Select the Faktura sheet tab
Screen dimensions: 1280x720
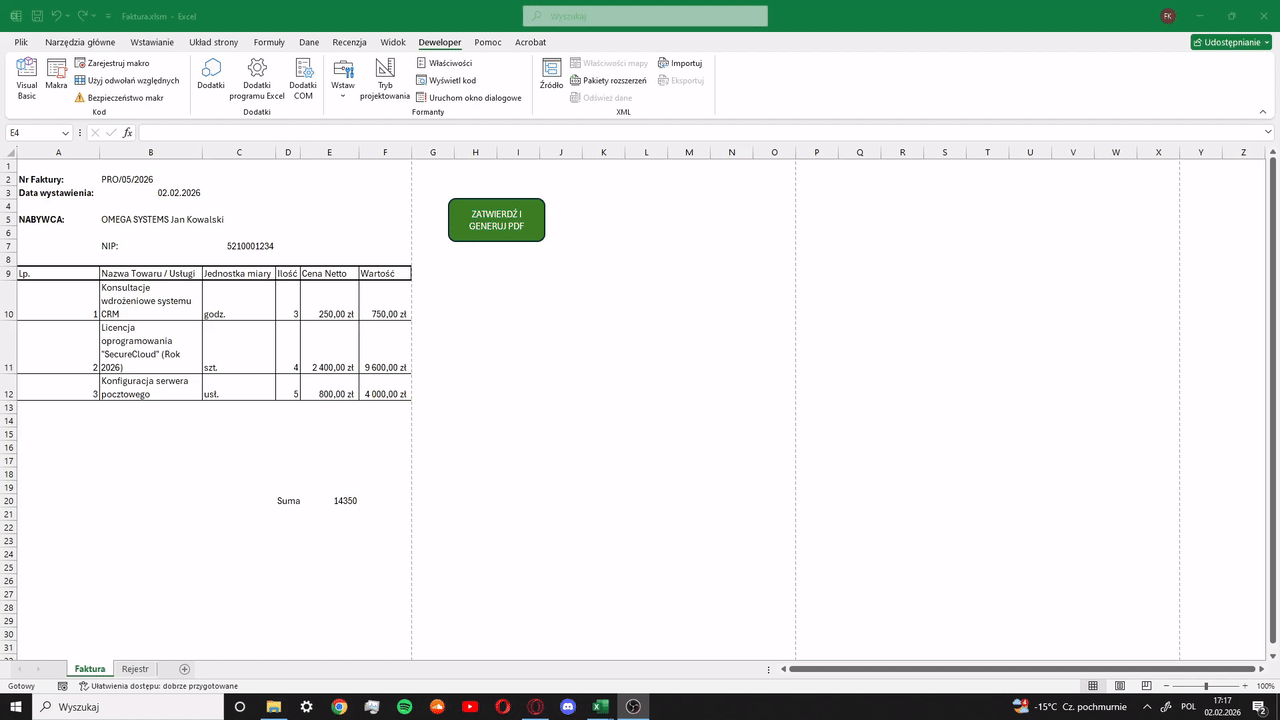tap(89, 669)
